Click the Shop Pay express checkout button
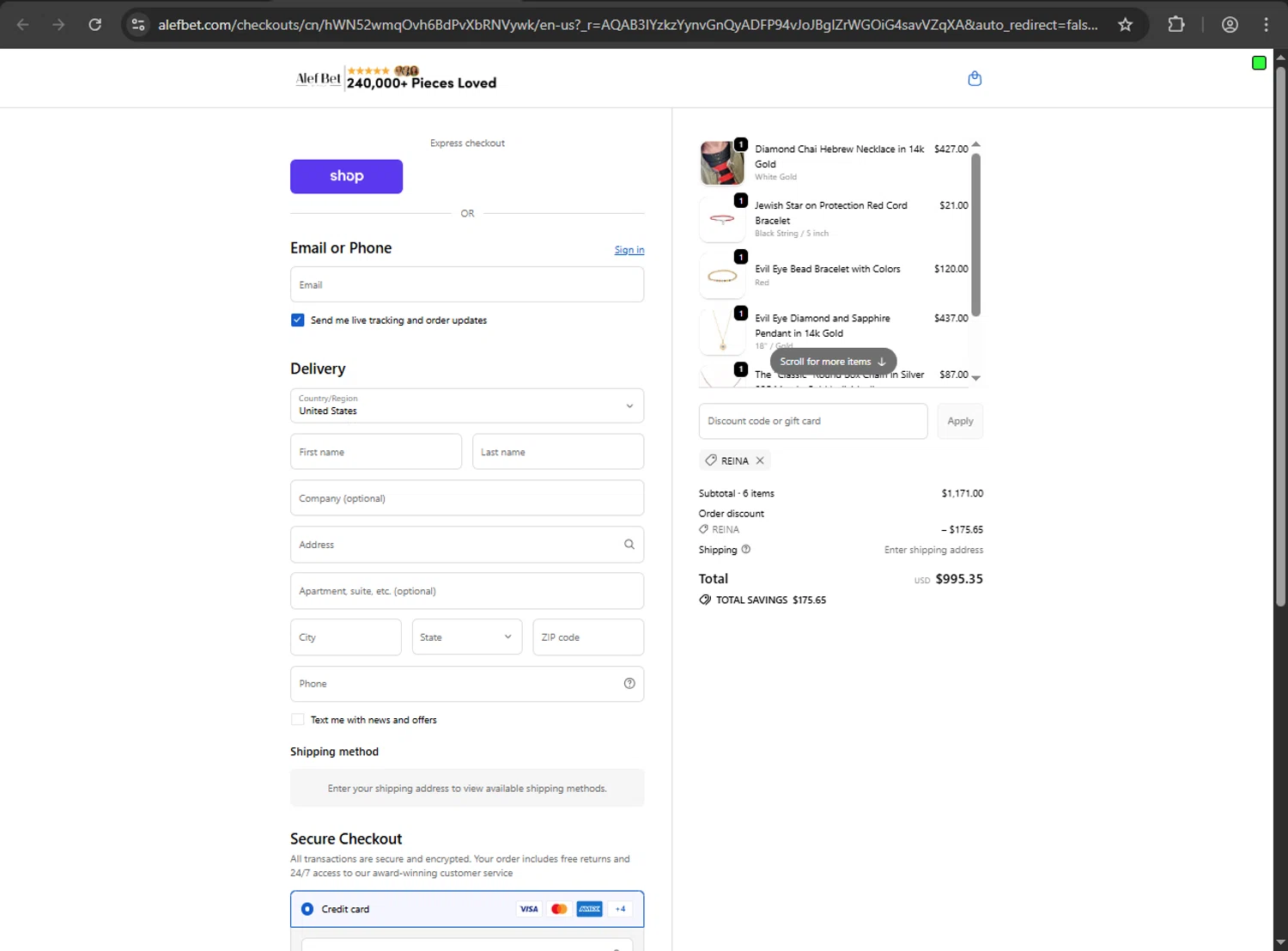Screen dimensions: 1288x951 coord(346,176)
